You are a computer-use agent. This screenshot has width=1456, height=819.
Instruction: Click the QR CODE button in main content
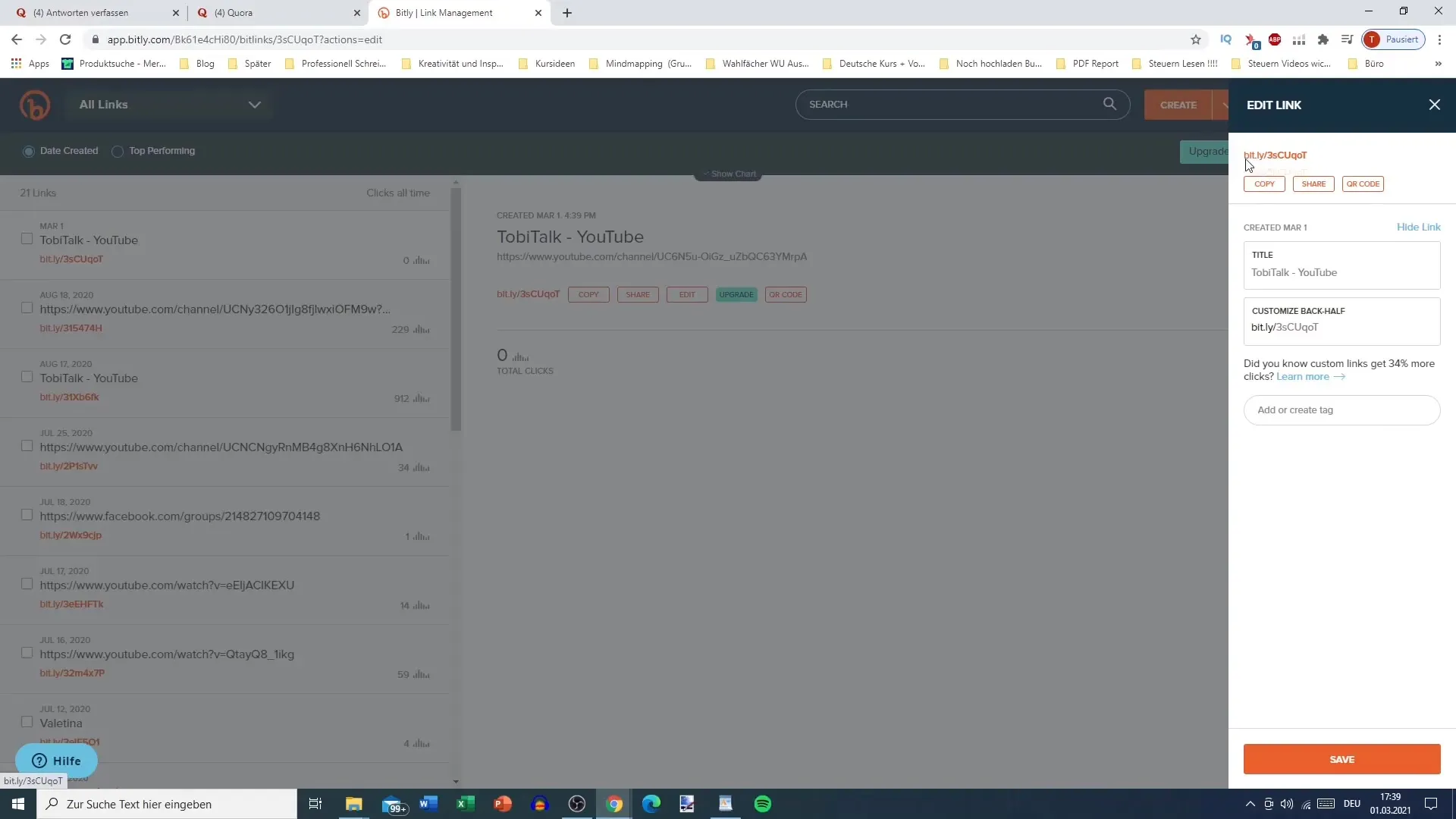786,294
